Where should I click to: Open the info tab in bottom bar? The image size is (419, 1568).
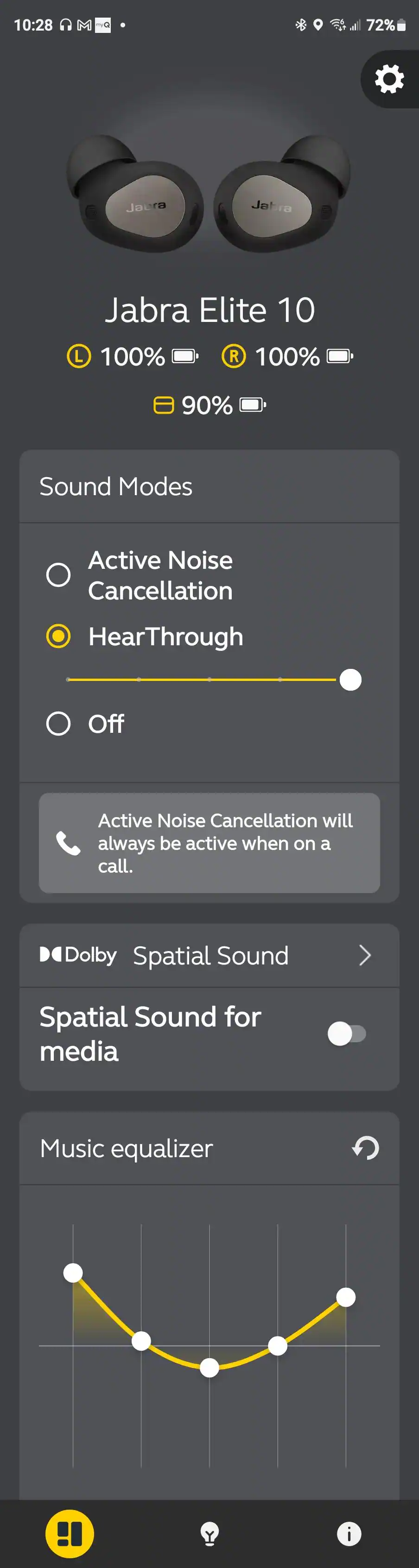[x=349, y=1533]
